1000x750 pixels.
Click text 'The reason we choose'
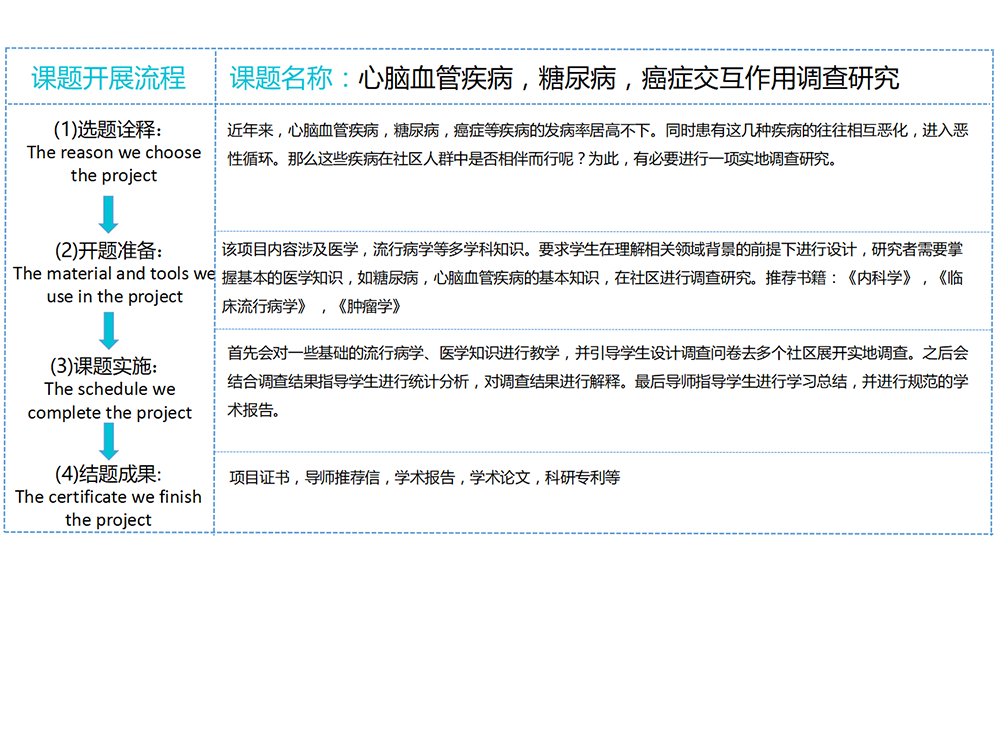tap(114, 152)
